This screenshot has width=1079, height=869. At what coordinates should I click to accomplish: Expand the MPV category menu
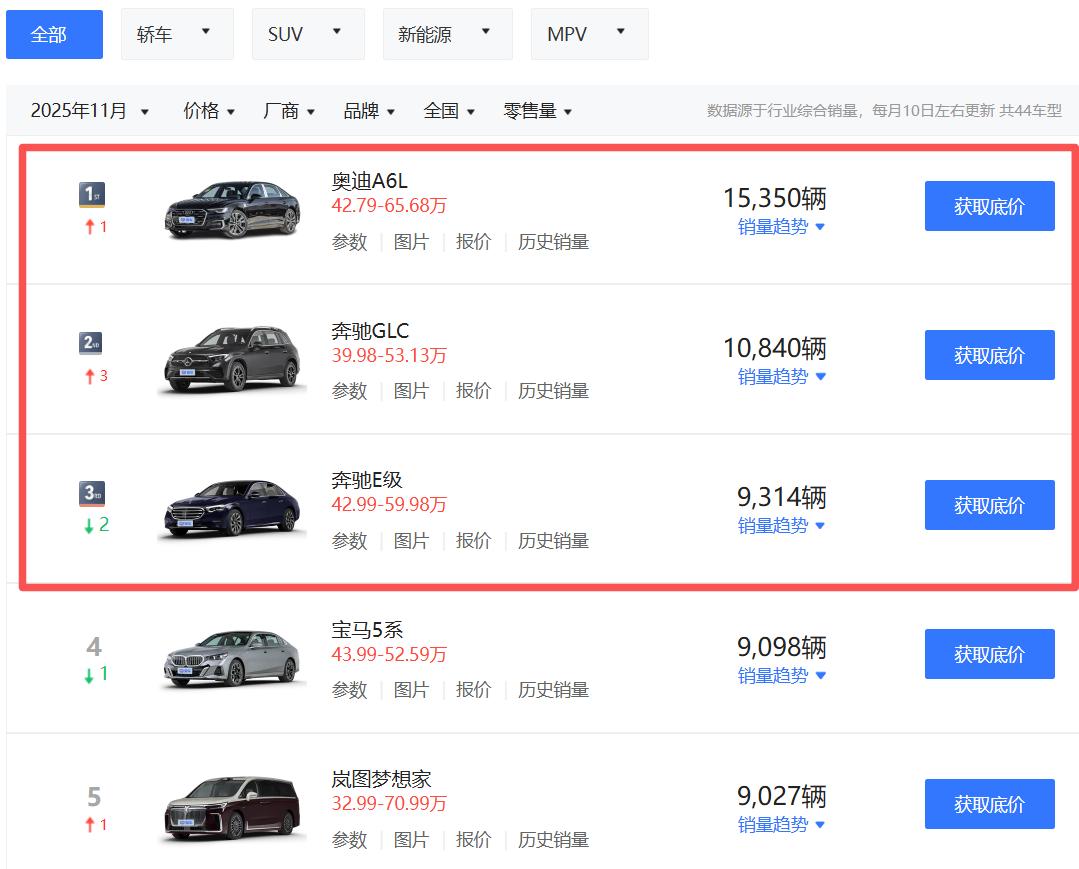[x=589, y=35]
